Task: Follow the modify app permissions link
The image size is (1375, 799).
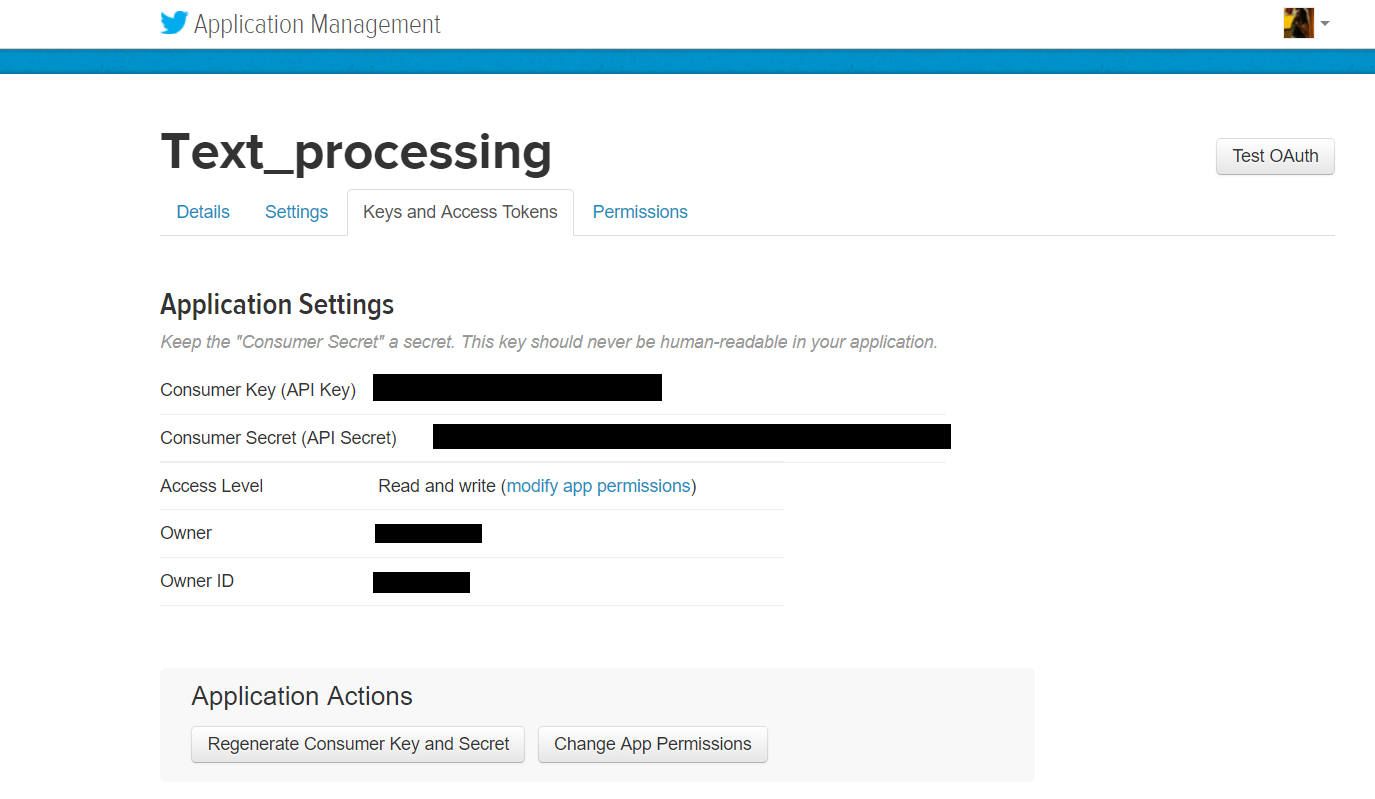Action: point(598,486)
